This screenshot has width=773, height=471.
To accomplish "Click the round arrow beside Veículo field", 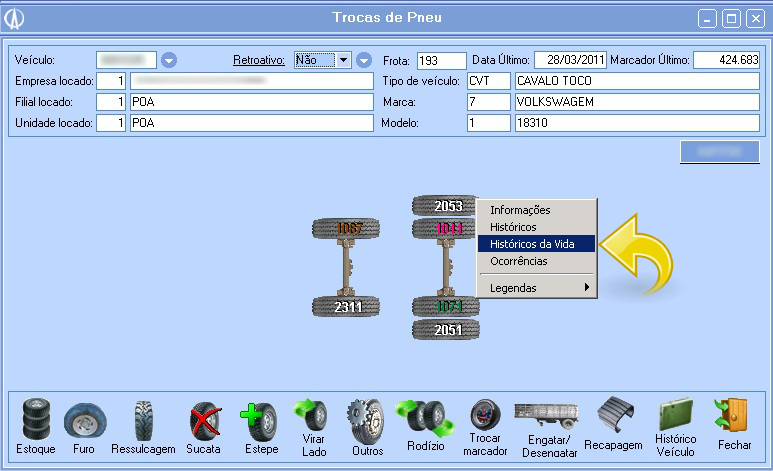I will (169, 60).
